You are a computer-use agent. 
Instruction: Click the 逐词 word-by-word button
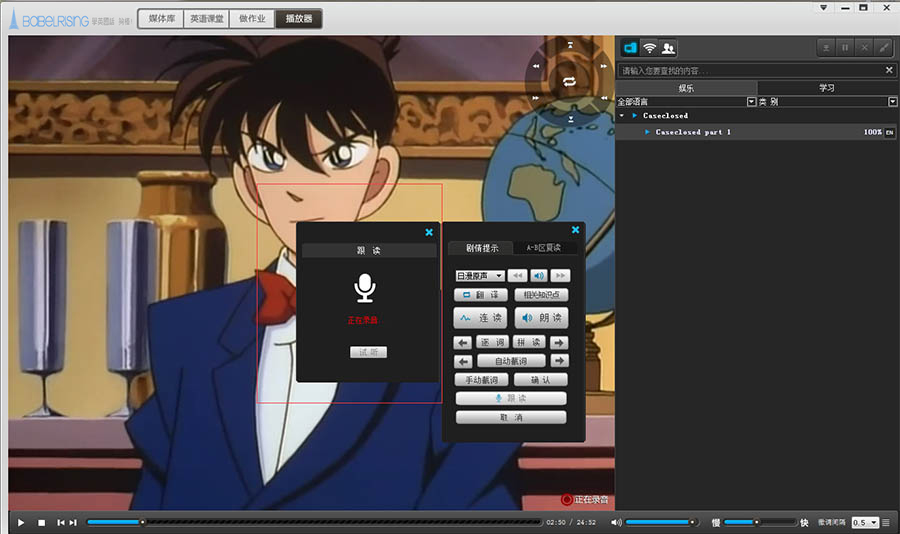(x=492, y=342)
